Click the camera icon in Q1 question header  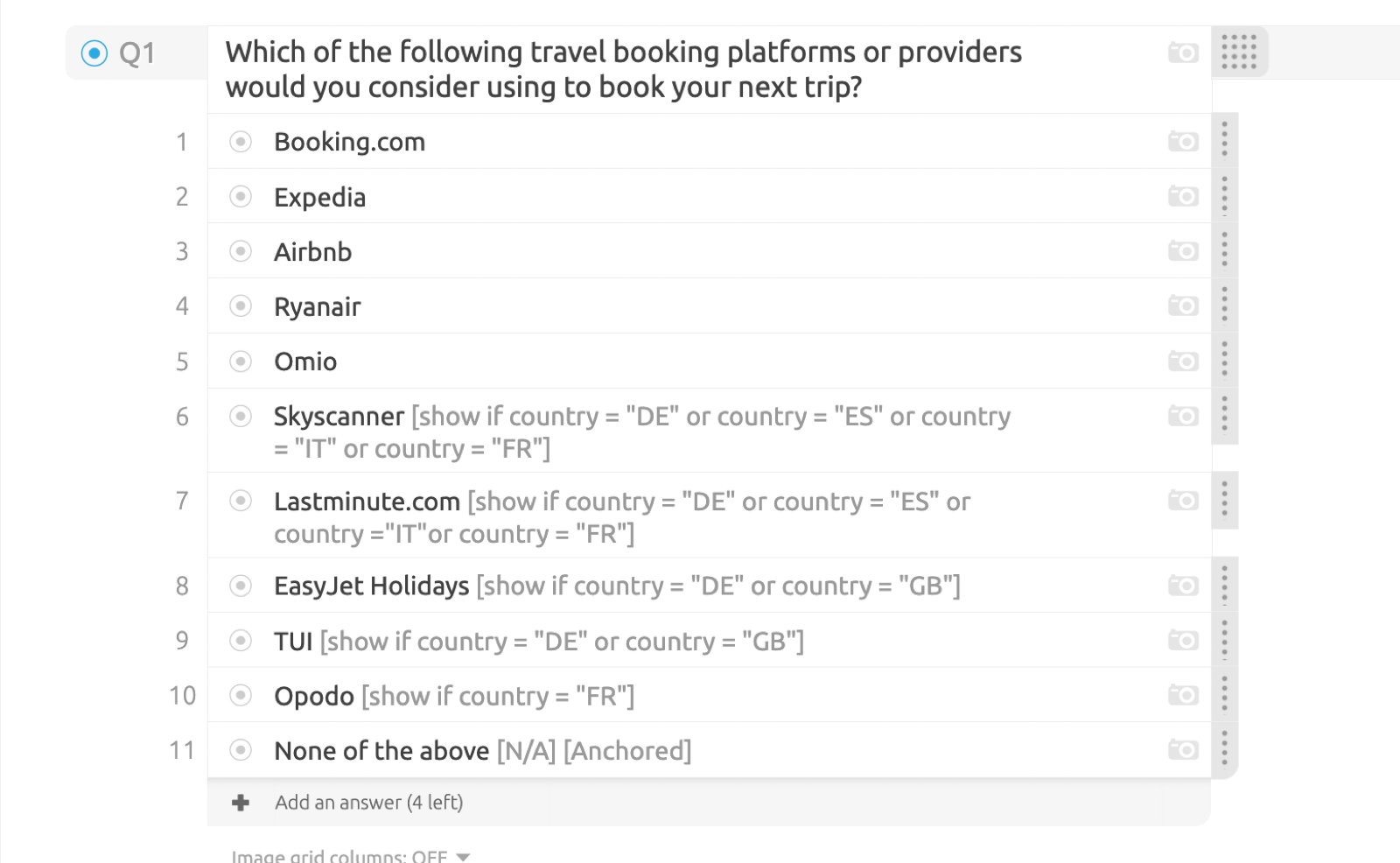tap(1183, 53)
